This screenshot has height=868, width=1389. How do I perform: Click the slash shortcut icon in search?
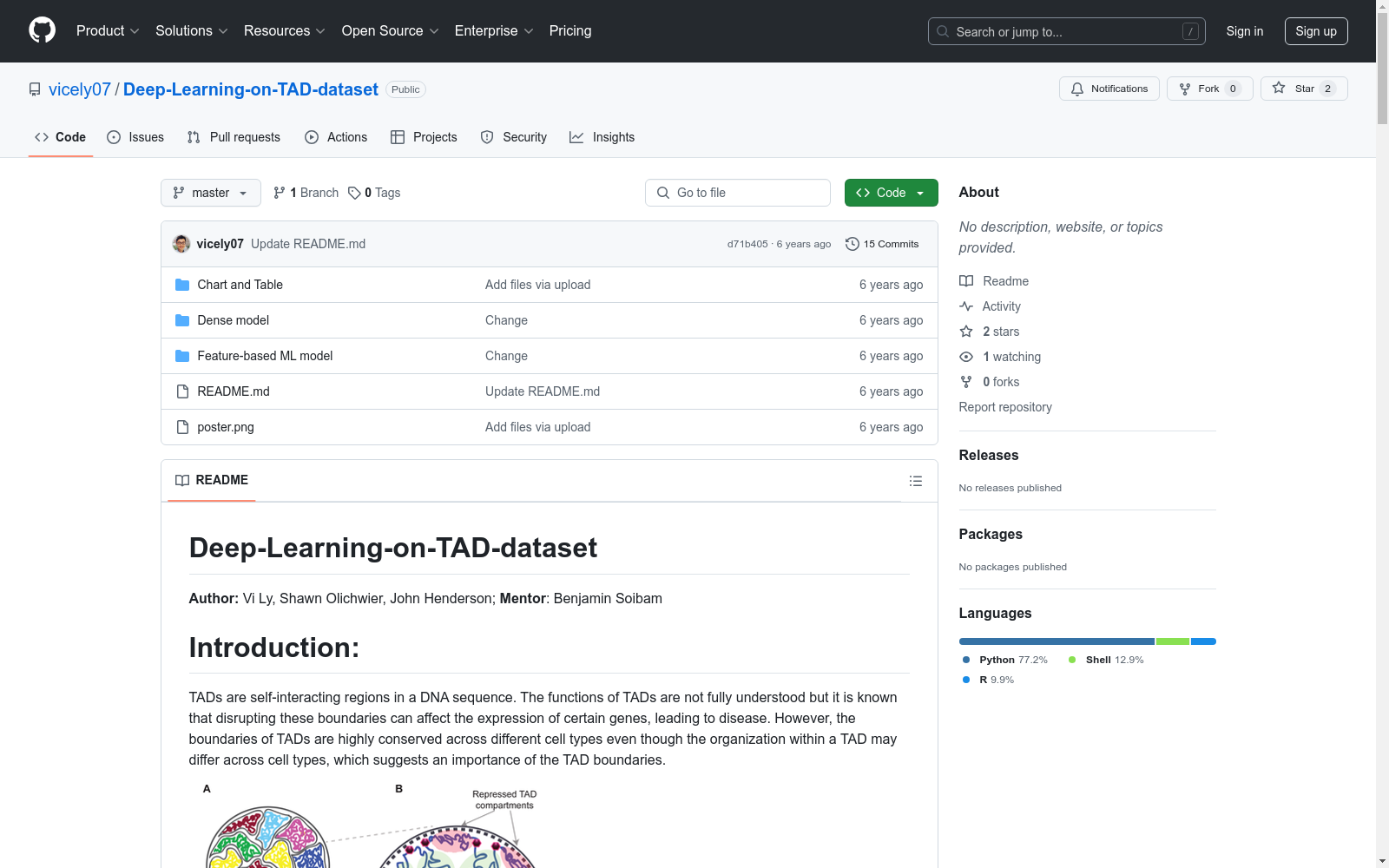click(1190, 31)
